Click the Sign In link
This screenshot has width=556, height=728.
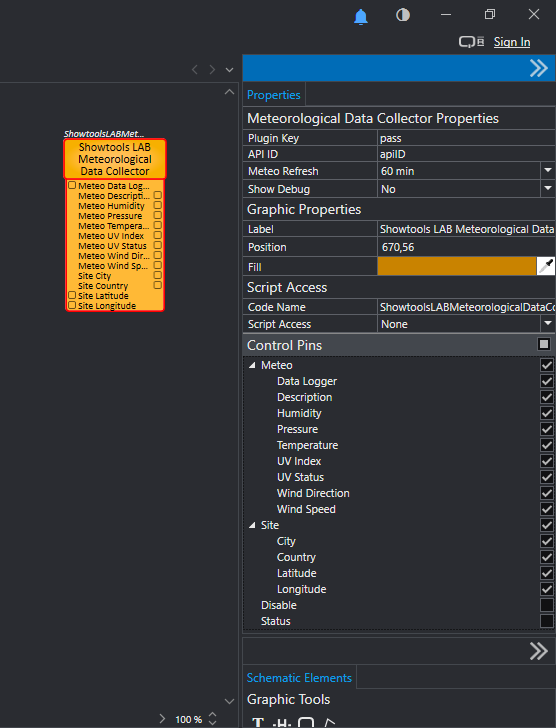512,42
